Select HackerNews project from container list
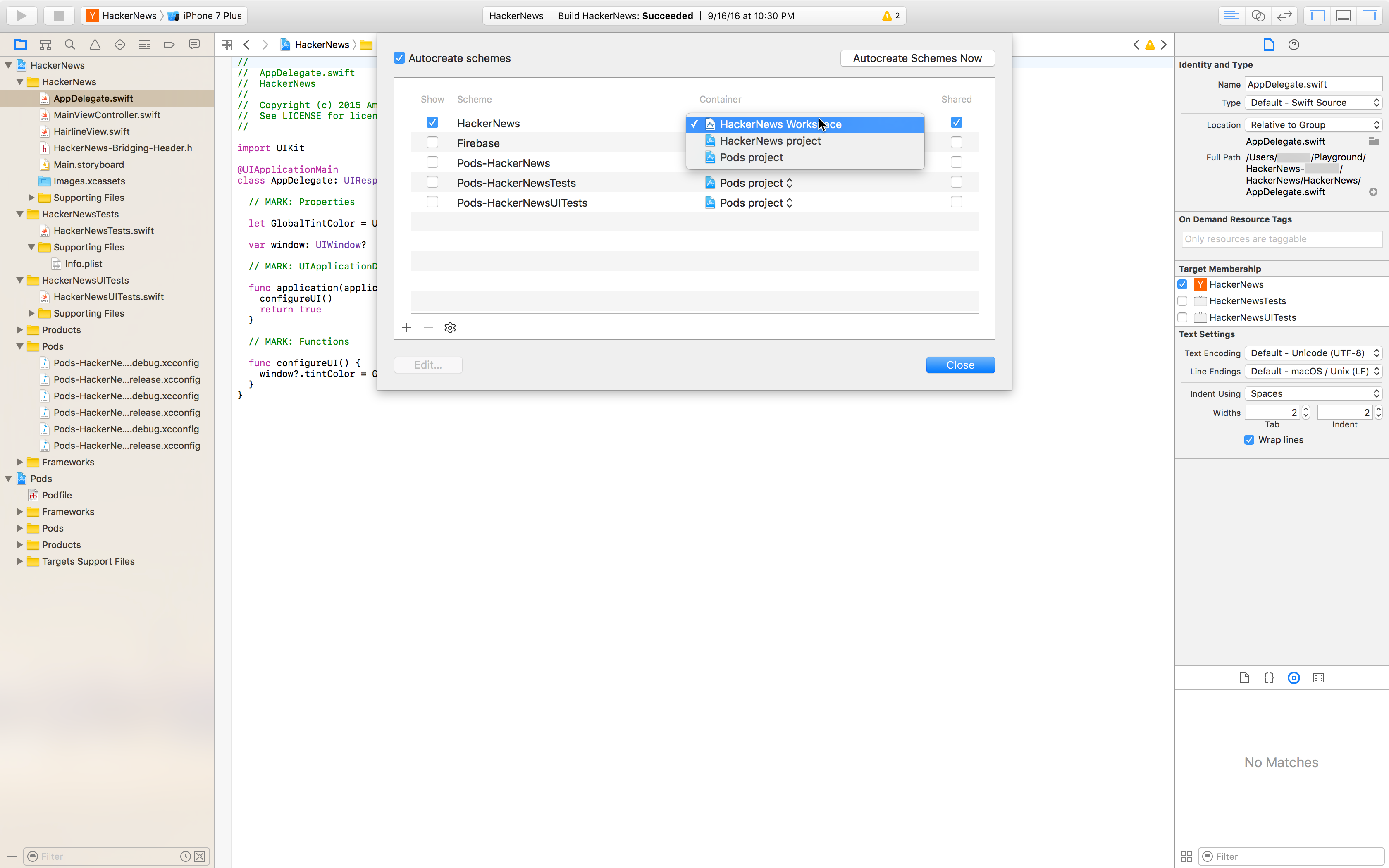The width and height of the screenshot is (1389, 868). point(770,141)
